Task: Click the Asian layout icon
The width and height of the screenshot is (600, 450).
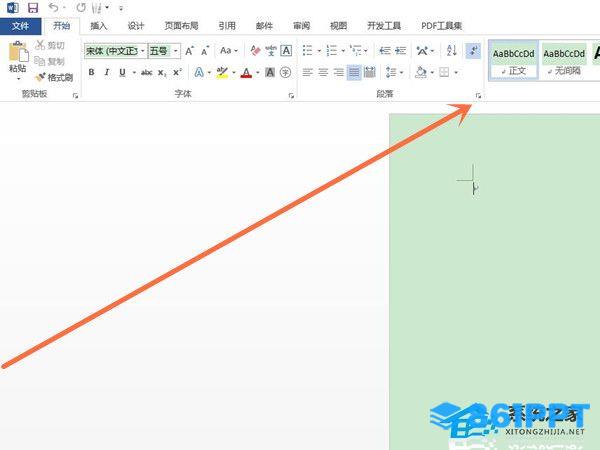Action: (422, 51)
